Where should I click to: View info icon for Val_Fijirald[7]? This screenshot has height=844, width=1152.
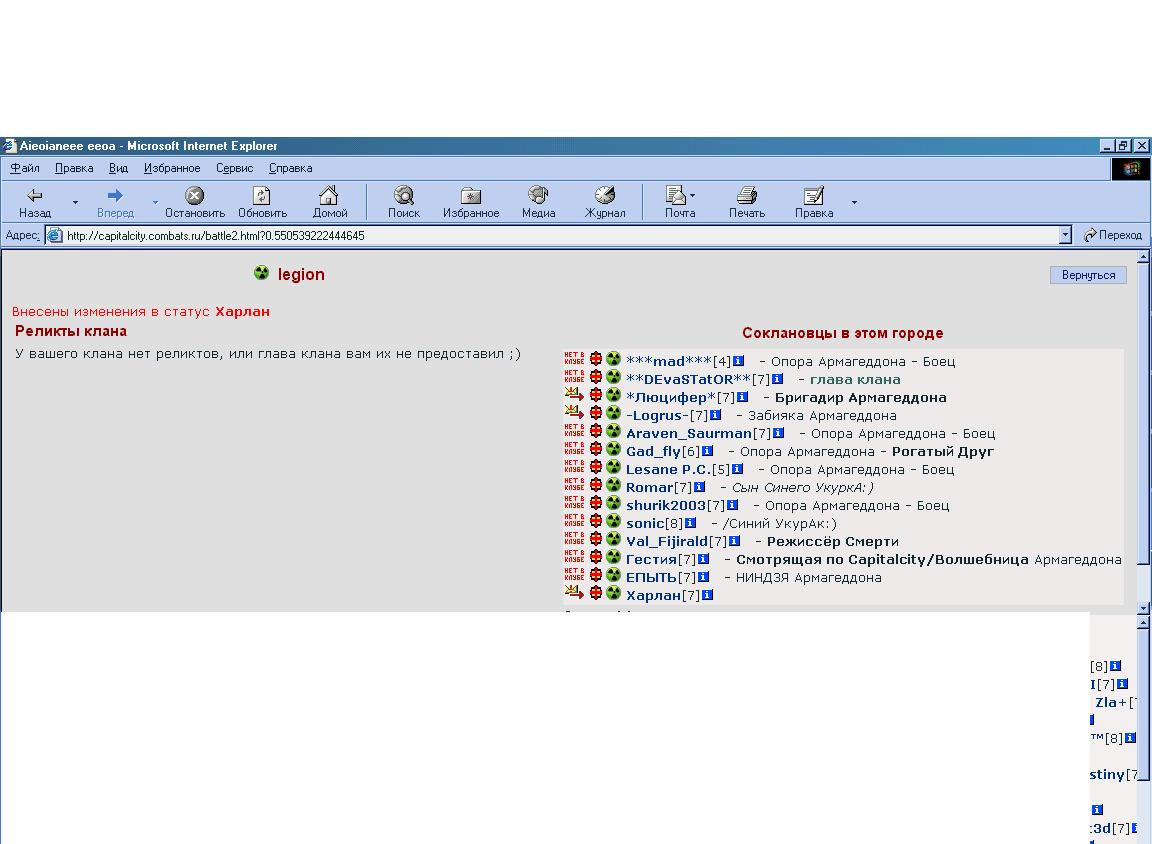(x=734, y=541)
